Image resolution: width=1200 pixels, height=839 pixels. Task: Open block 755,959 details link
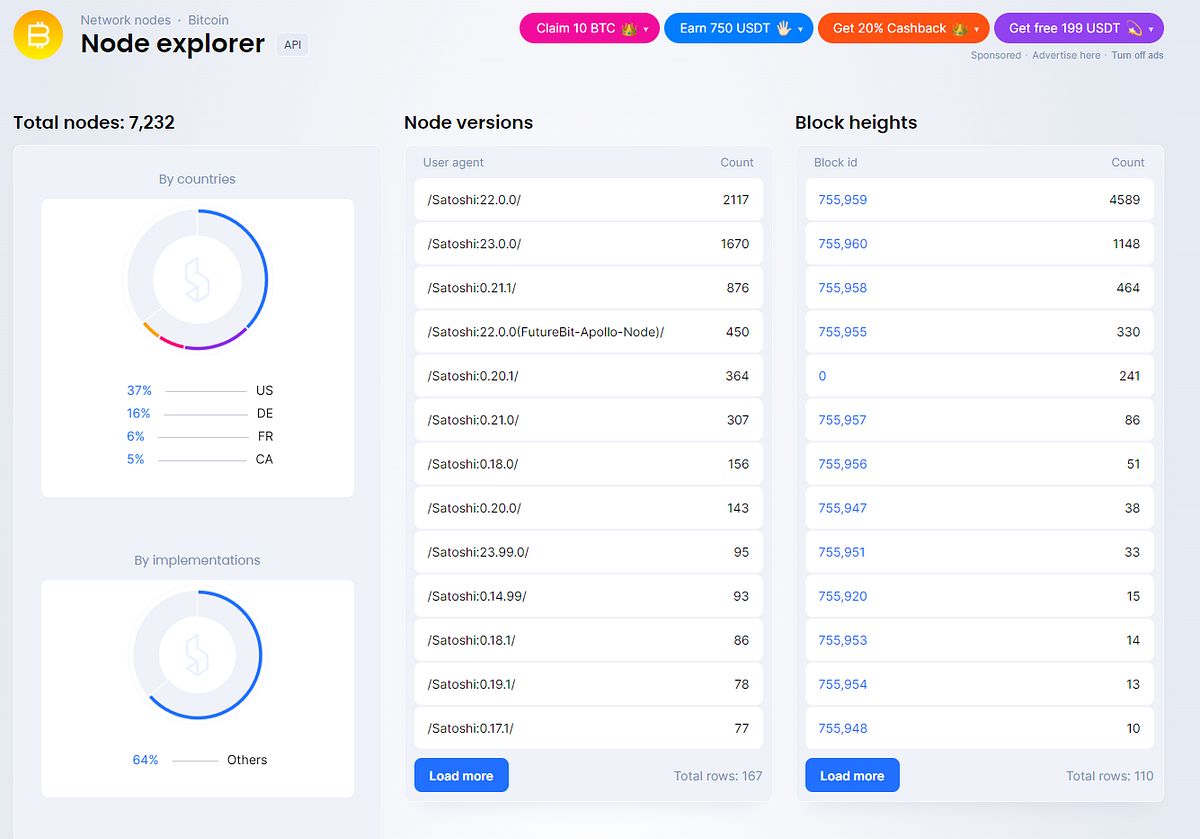[843, 199]
